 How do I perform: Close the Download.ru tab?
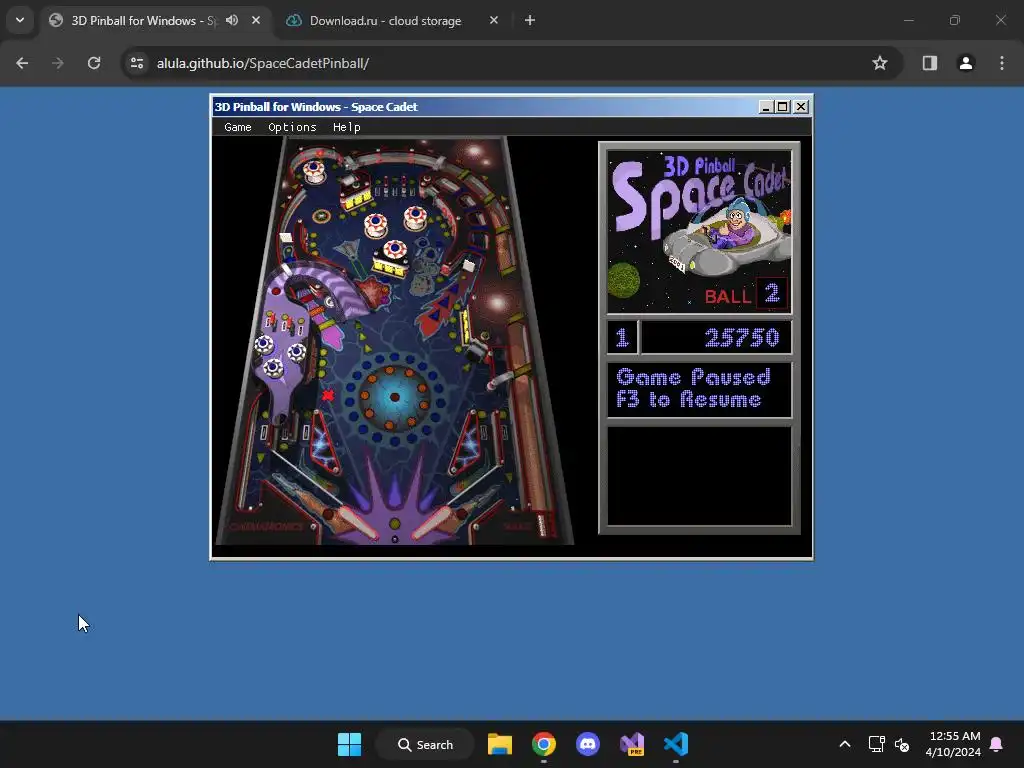pos(494,20)
